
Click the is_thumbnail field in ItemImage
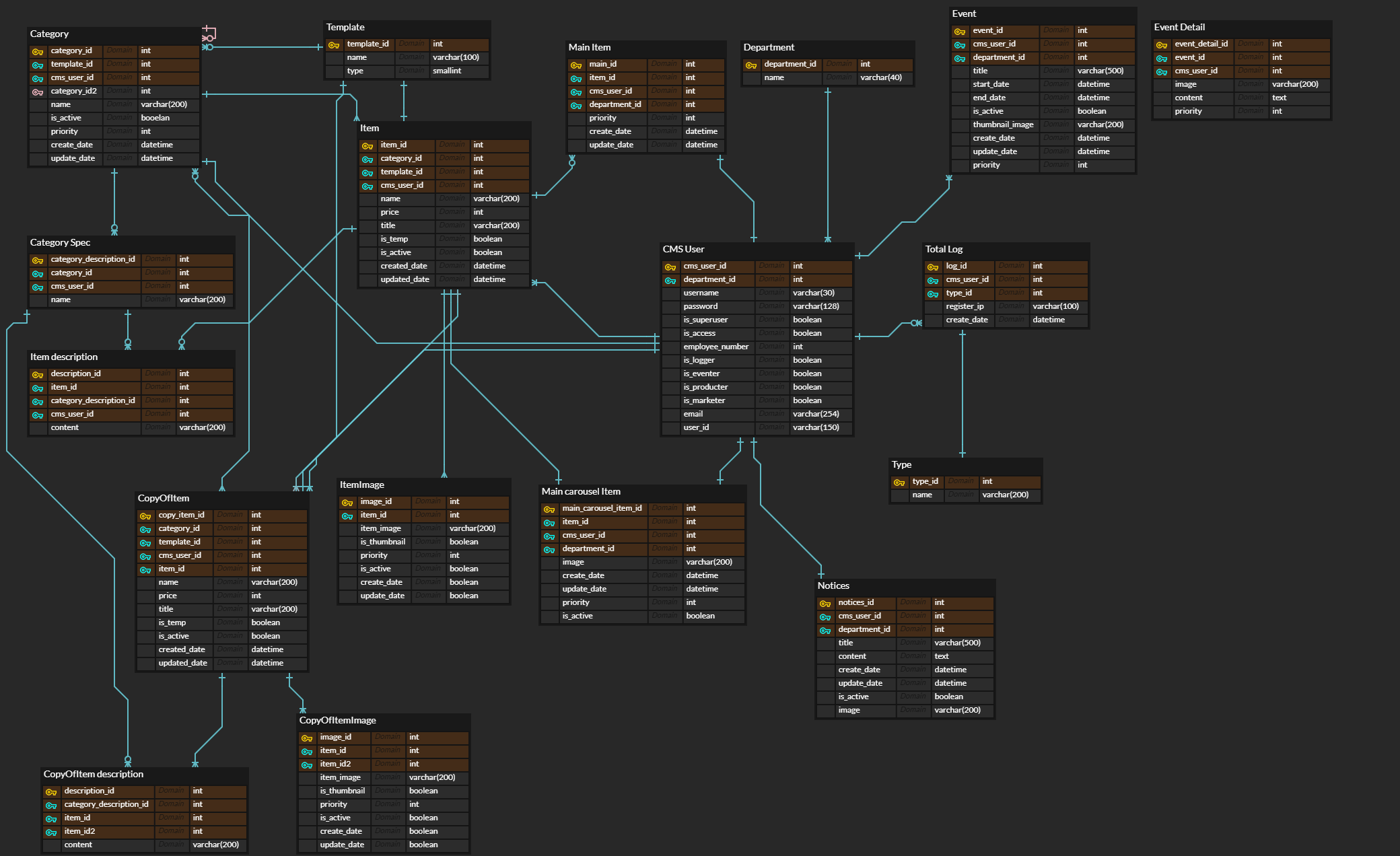click(382, 542)
